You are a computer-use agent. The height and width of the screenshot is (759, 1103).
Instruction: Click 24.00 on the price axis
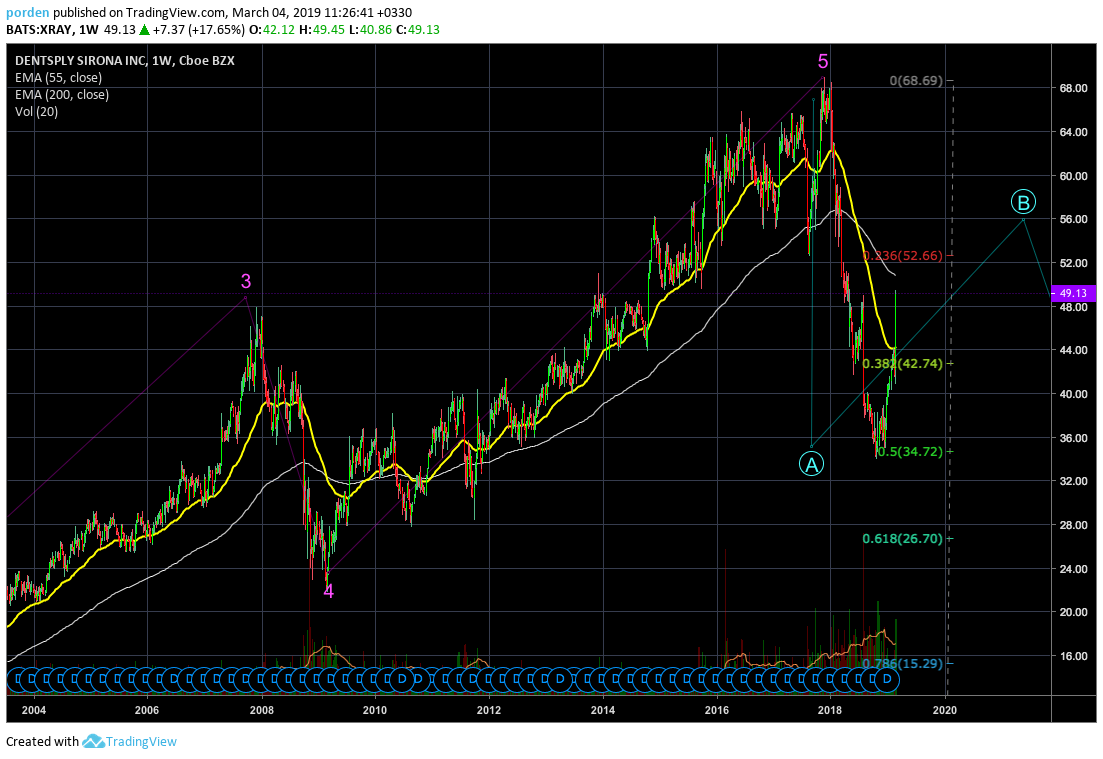click(x=1073, y=568)
